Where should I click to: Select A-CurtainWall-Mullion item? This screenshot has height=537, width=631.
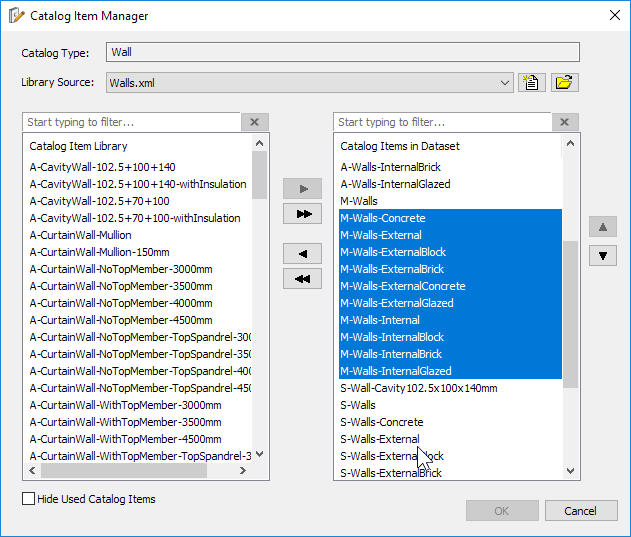(x=80, y=235)
